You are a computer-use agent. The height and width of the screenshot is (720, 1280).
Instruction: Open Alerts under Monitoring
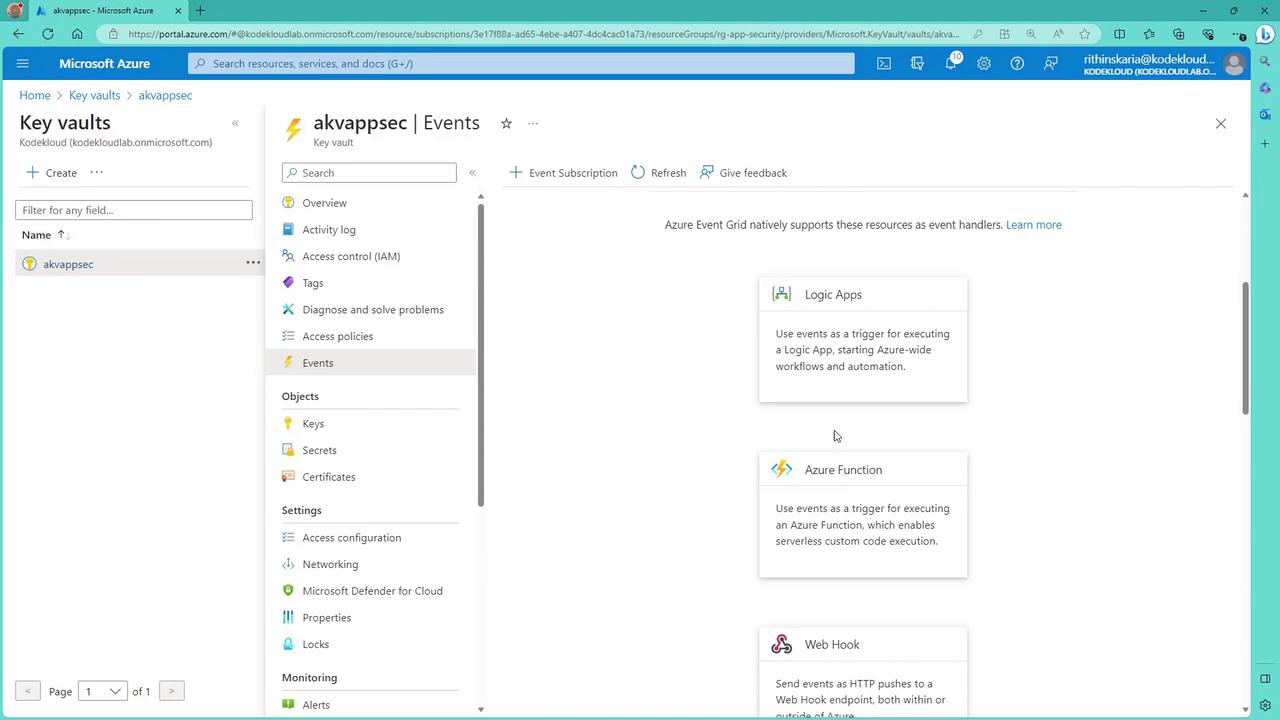pyautogui.click(x=316, y=705)
